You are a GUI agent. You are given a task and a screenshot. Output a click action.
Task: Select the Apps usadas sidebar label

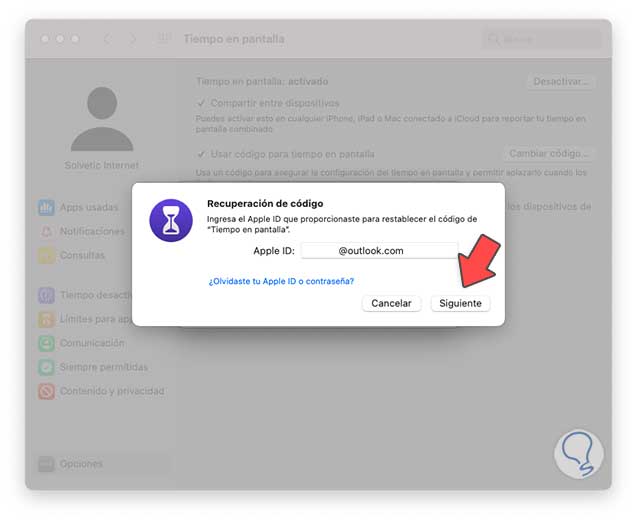click(89, 207)
